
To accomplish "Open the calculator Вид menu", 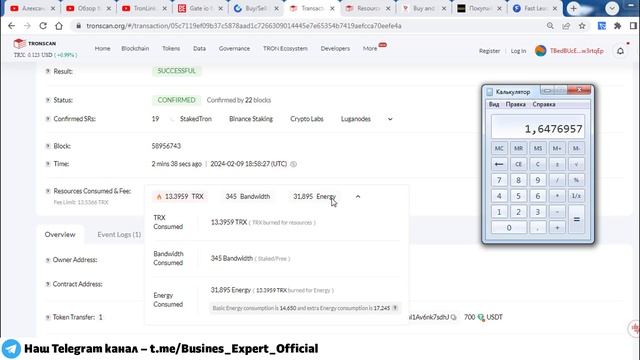I will tap(494, 104).
